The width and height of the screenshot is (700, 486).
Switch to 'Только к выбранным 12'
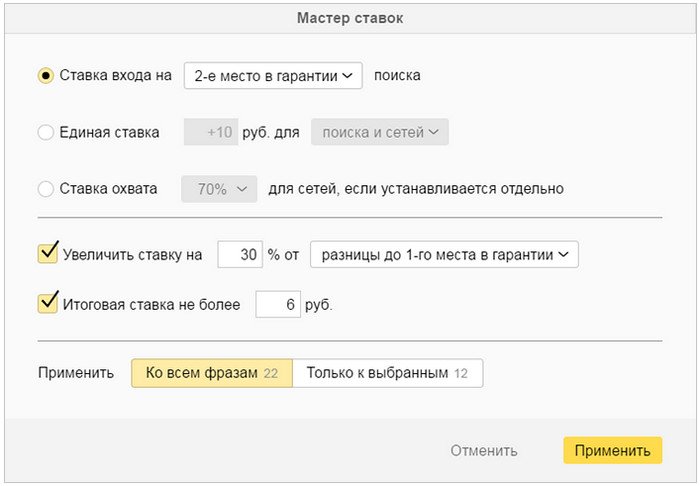coord(388,373)
